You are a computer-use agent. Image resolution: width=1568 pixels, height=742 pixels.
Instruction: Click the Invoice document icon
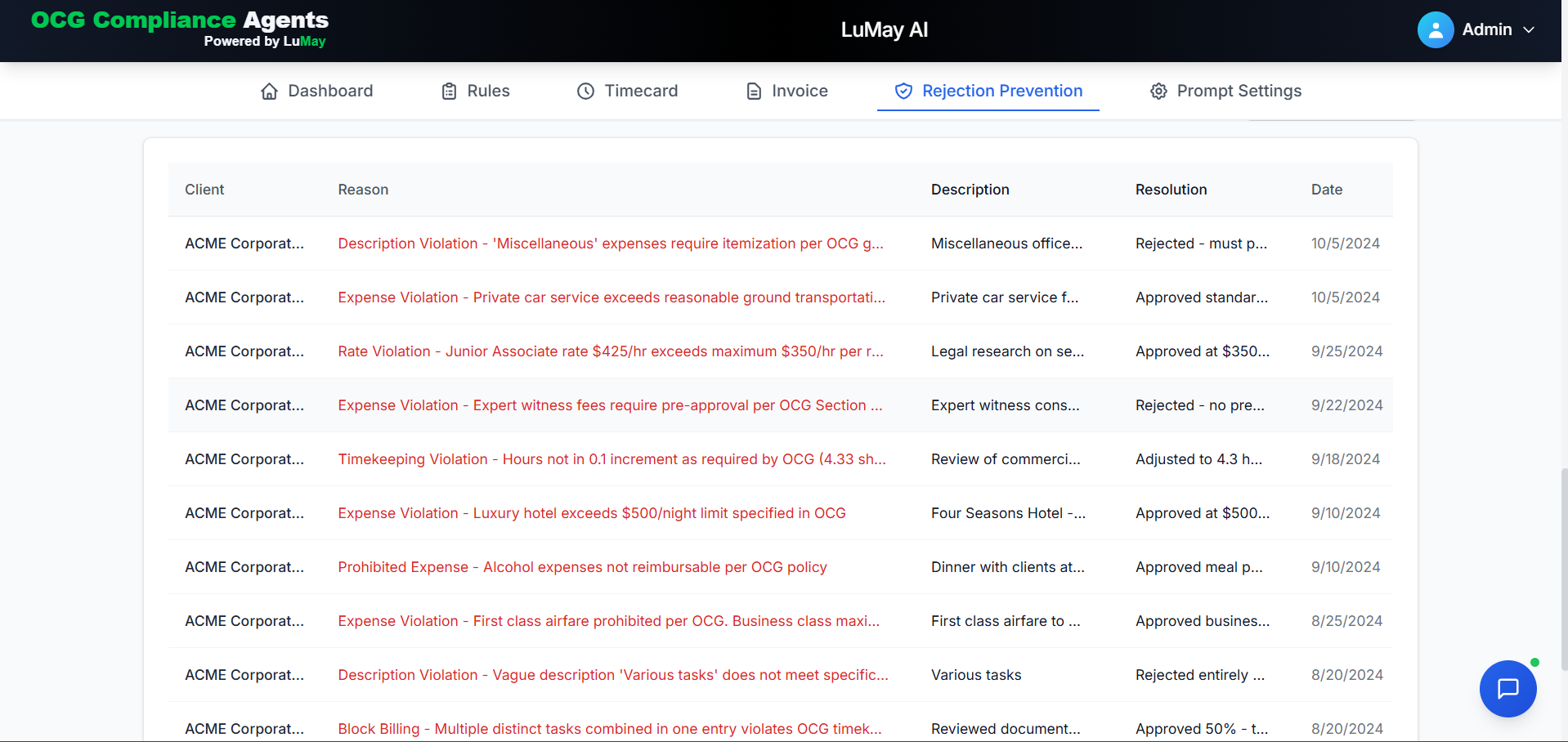tap(754, 92)
